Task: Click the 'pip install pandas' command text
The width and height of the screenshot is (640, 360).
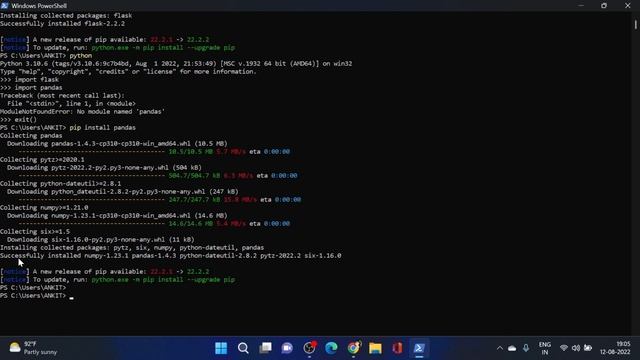Action: click(x=102, y=128)
